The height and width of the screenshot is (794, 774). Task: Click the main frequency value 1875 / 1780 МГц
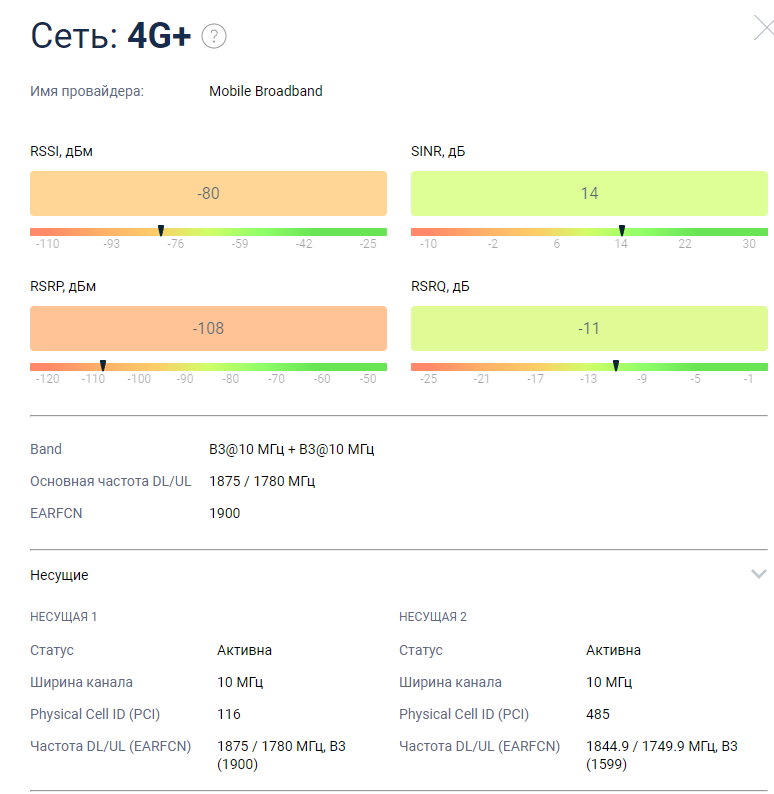[262, 481]
